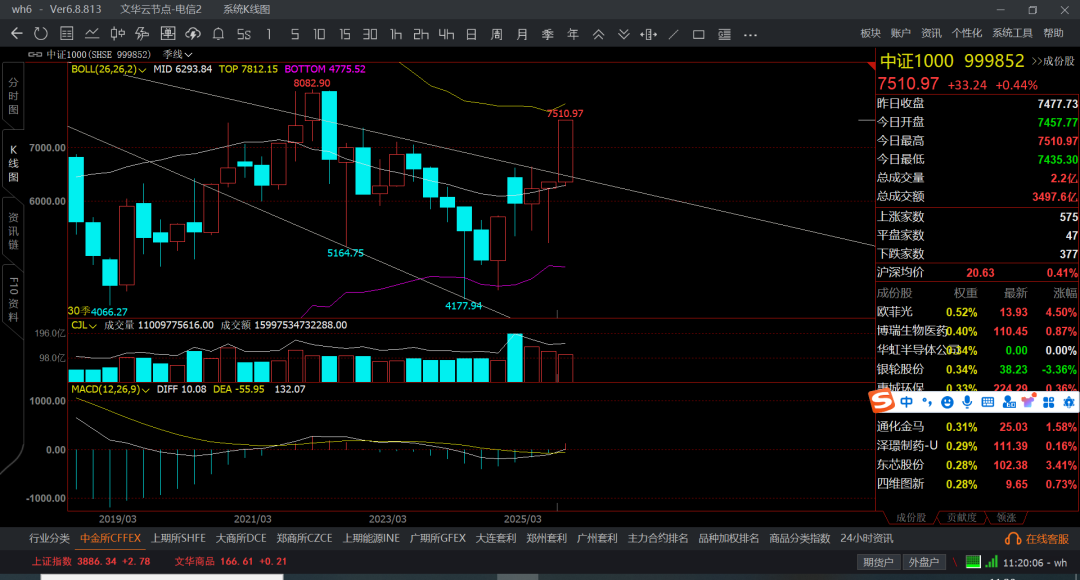Click the Sogou skin shirt icon
Image resolution: width=1080 pixels, height=580 pixels.
coord(1029,402)
